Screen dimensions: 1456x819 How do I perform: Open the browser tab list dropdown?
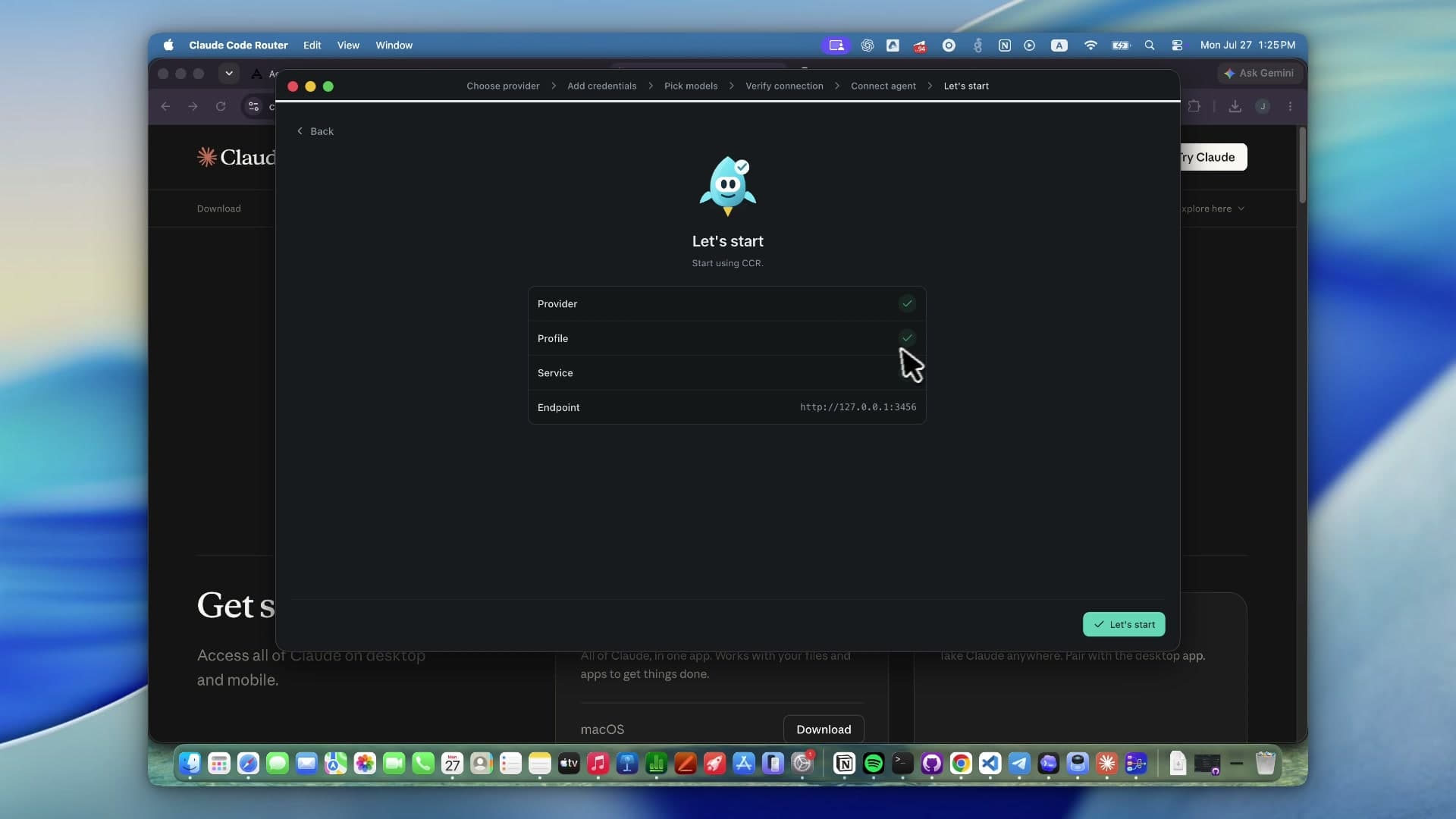(228, 73)
